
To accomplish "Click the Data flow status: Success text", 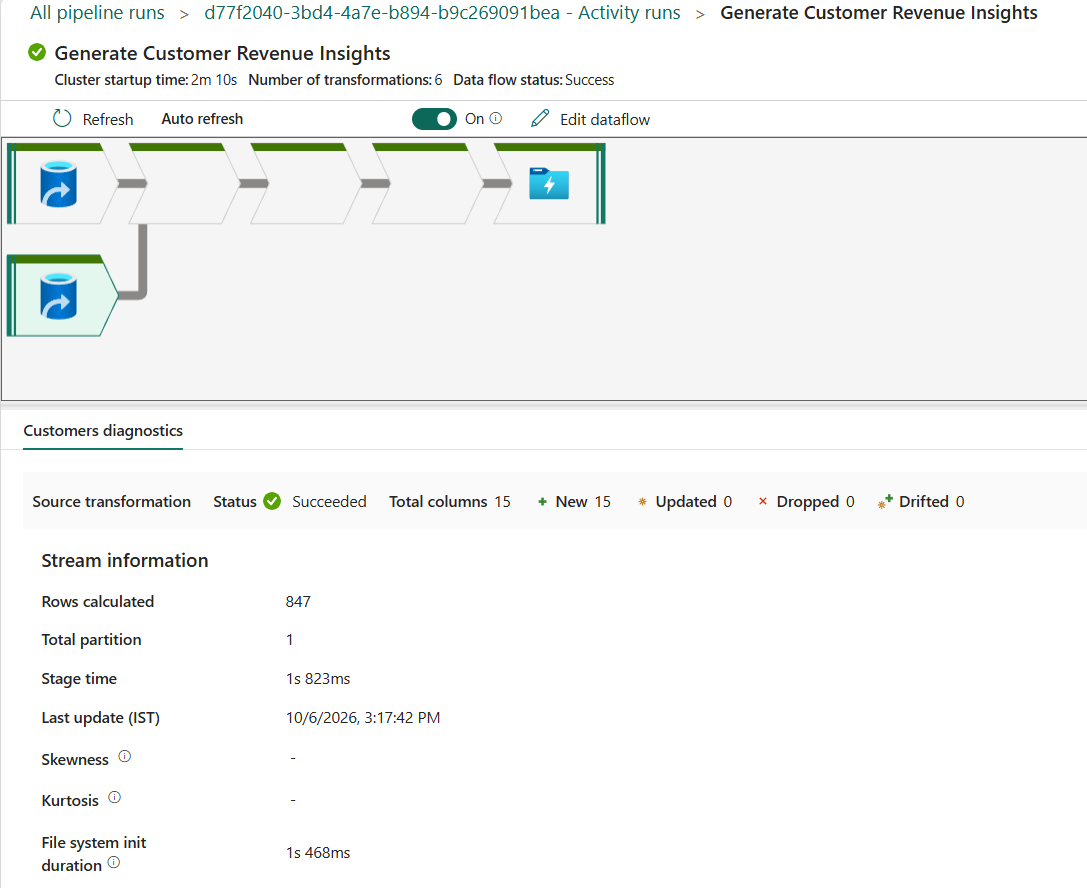I will 534,80.
